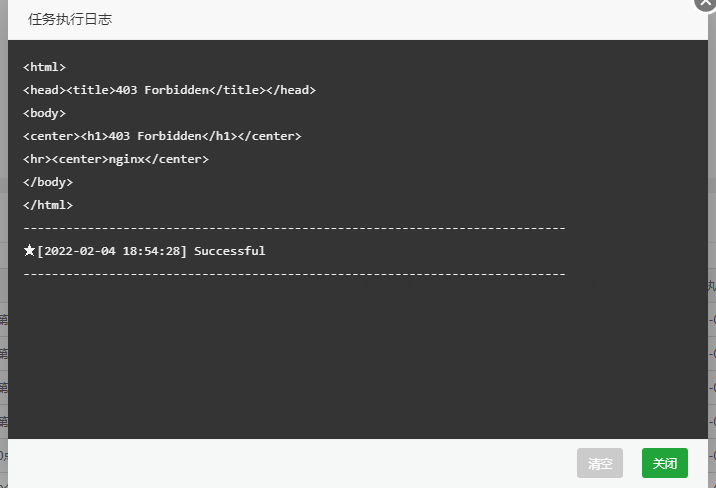Click the star icon before the timestamp
Viewport: 716px width, 488px height.
click(29, 250)
